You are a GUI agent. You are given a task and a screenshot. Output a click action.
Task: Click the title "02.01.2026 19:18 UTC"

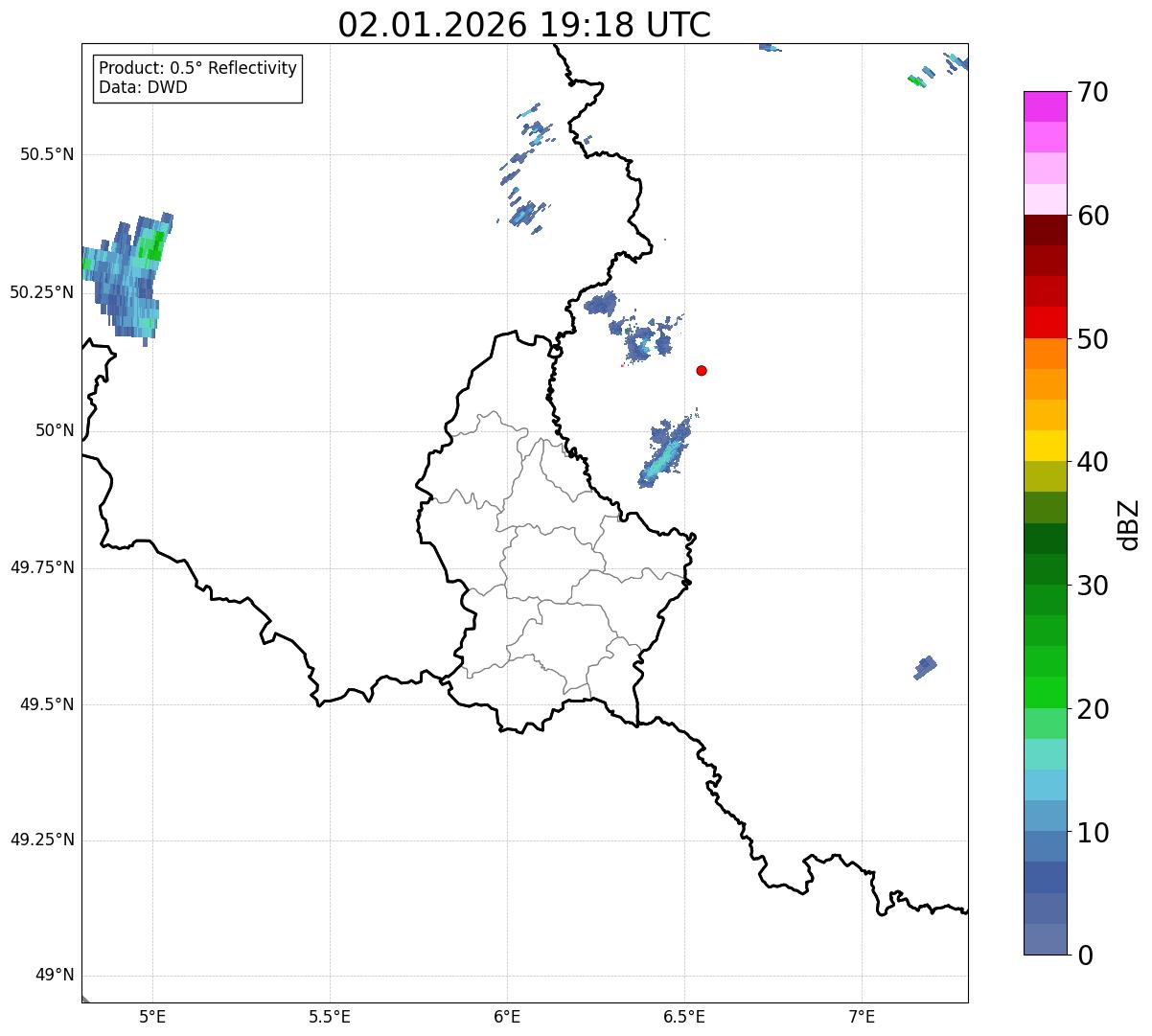524,25
